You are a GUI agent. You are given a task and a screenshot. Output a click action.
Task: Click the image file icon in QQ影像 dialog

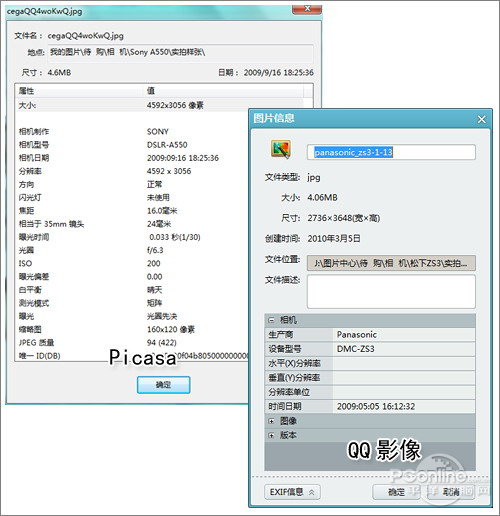click(281, 149)
